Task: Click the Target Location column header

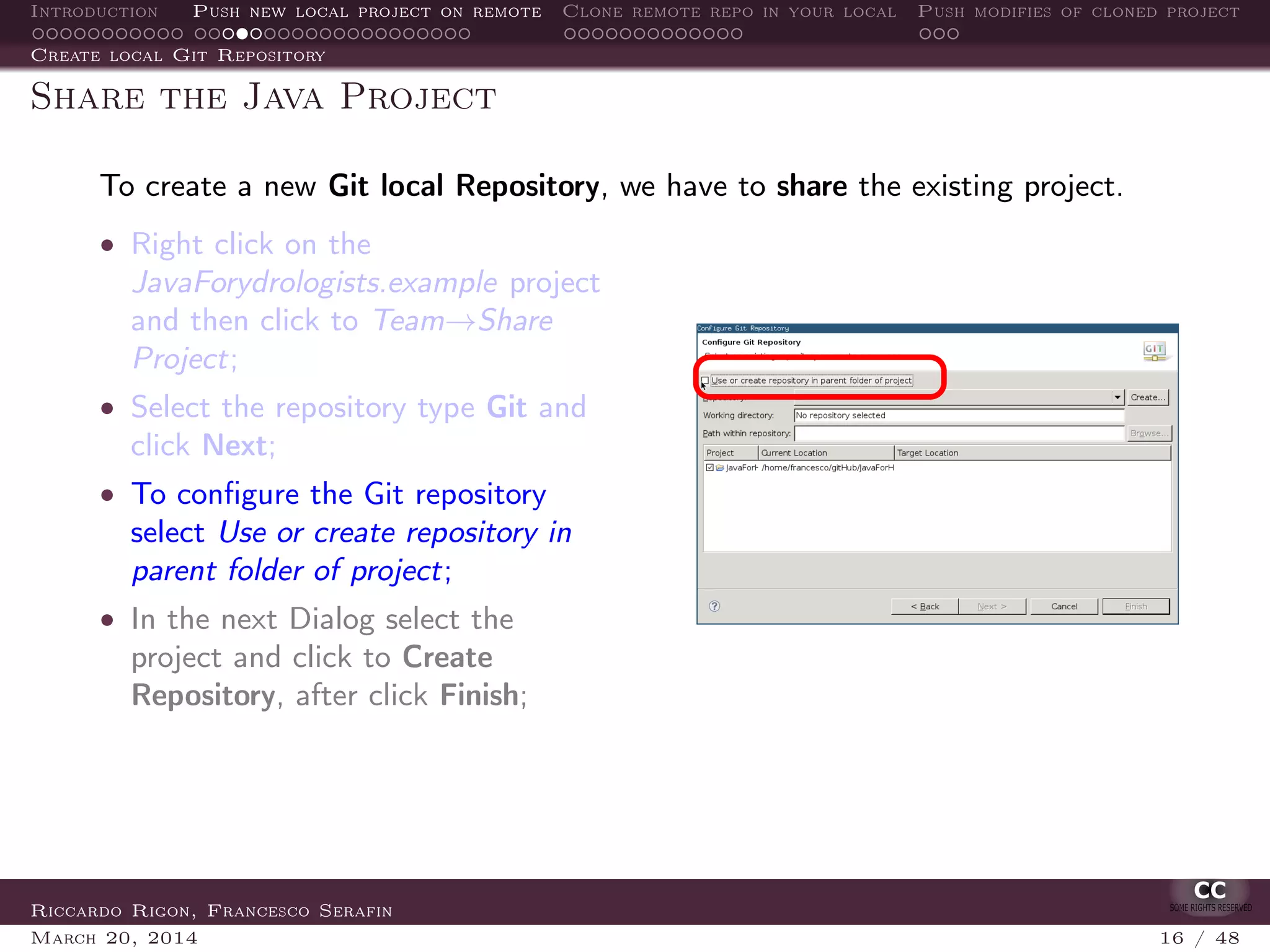Action: pos(1032,453)
